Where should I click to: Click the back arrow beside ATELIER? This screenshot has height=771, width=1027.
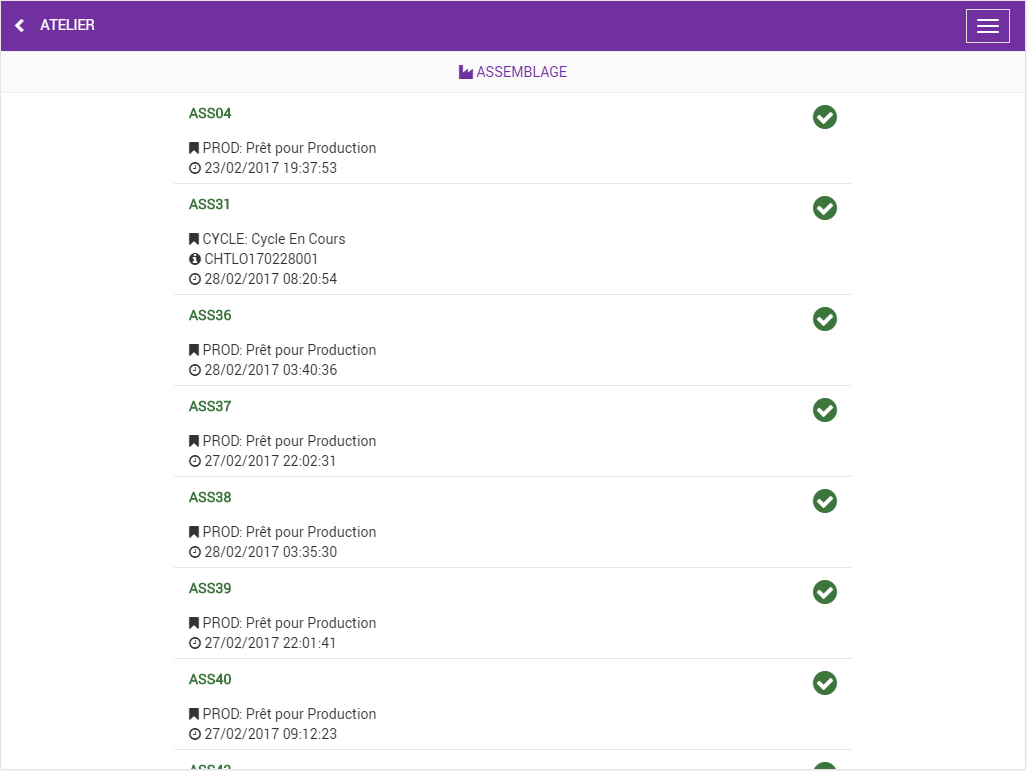pyautogui.click(x=20, y=25)
